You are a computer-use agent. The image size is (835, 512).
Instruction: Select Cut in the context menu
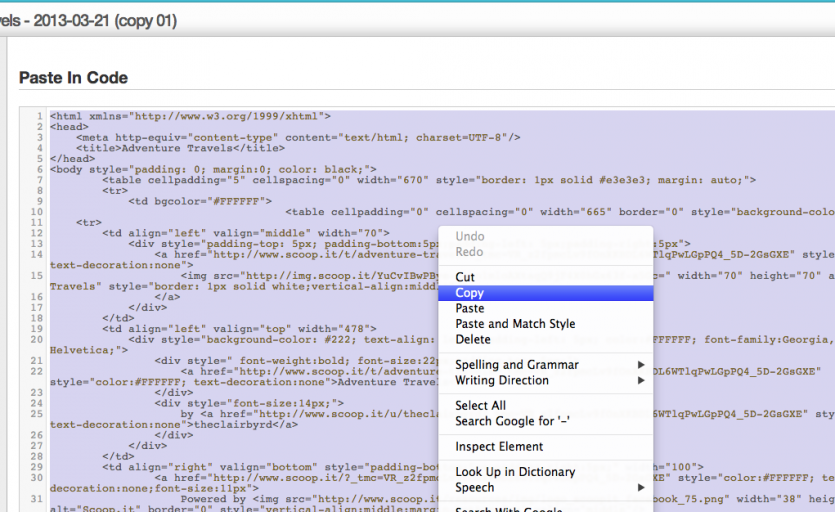click(465, 277)
